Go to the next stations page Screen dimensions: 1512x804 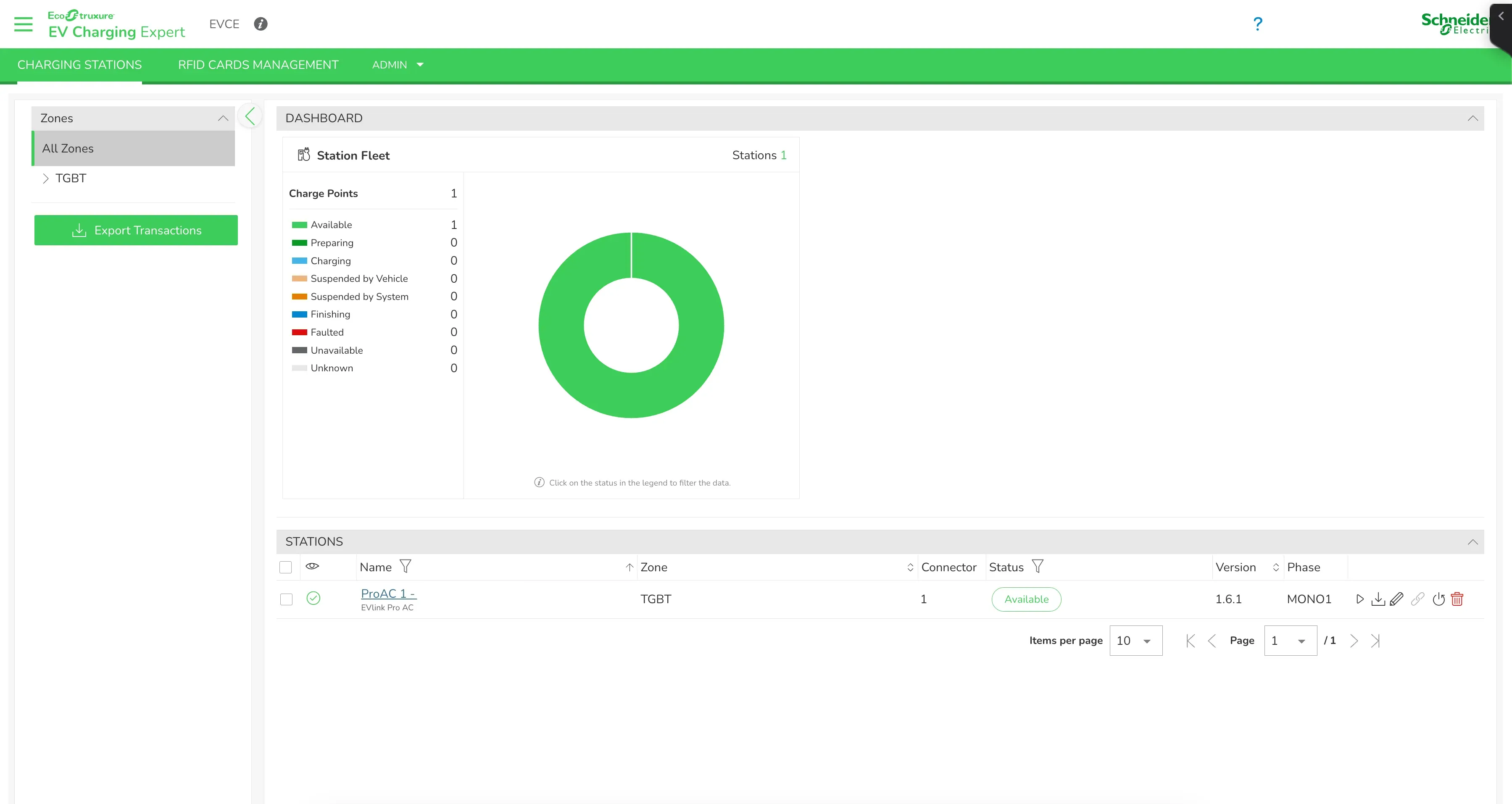click(1354, 641)
